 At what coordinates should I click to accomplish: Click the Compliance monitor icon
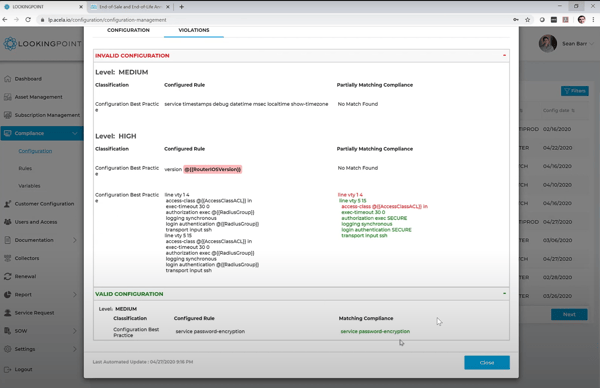[x=8, y=133]
